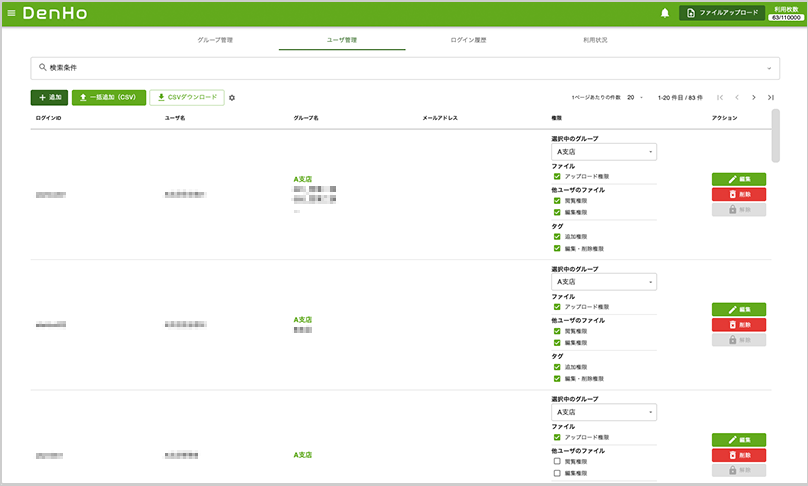Viewport: 808px width, 486px height.
Task: Go to previous page of users
Action: pos(736,97)
